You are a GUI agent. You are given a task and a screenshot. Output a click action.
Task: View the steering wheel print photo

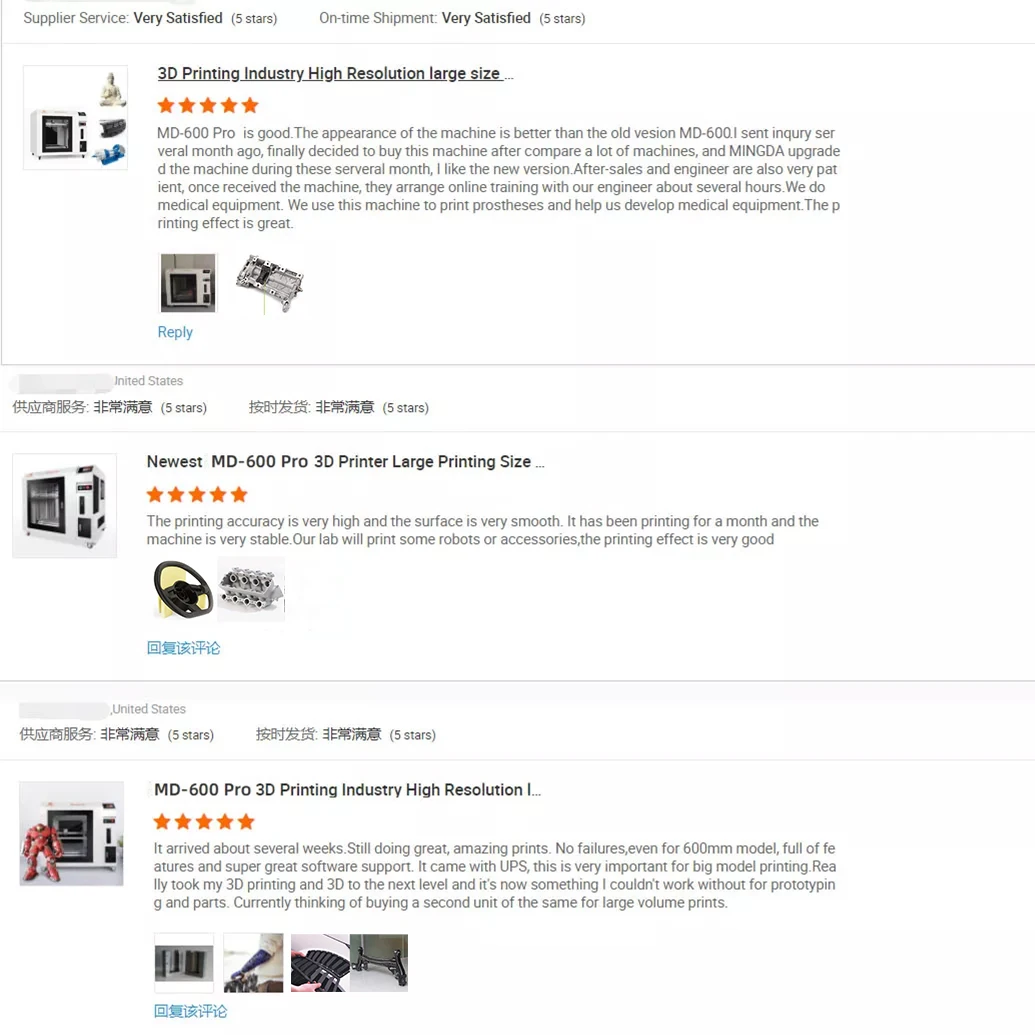point(183,589)
